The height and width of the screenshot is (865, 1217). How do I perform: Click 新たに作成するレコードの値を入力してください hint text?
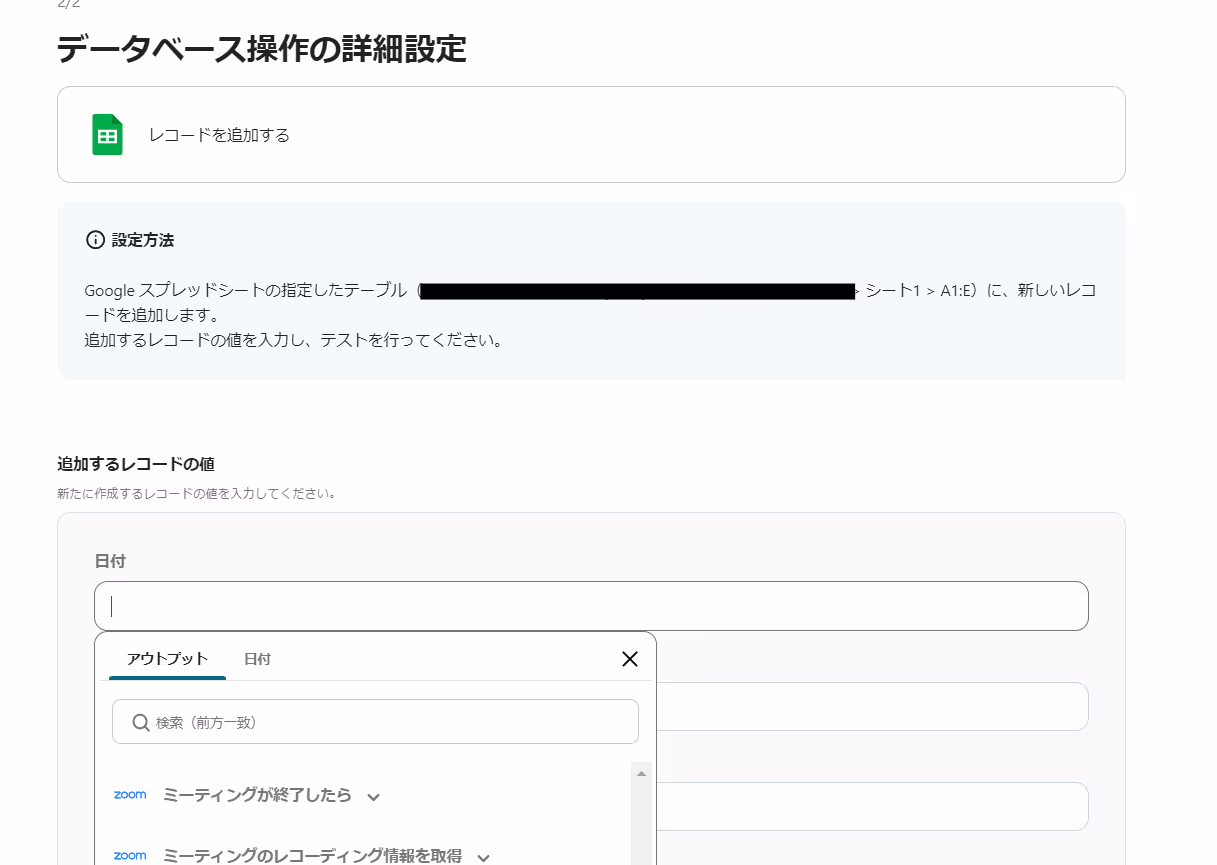pos(196,494)
